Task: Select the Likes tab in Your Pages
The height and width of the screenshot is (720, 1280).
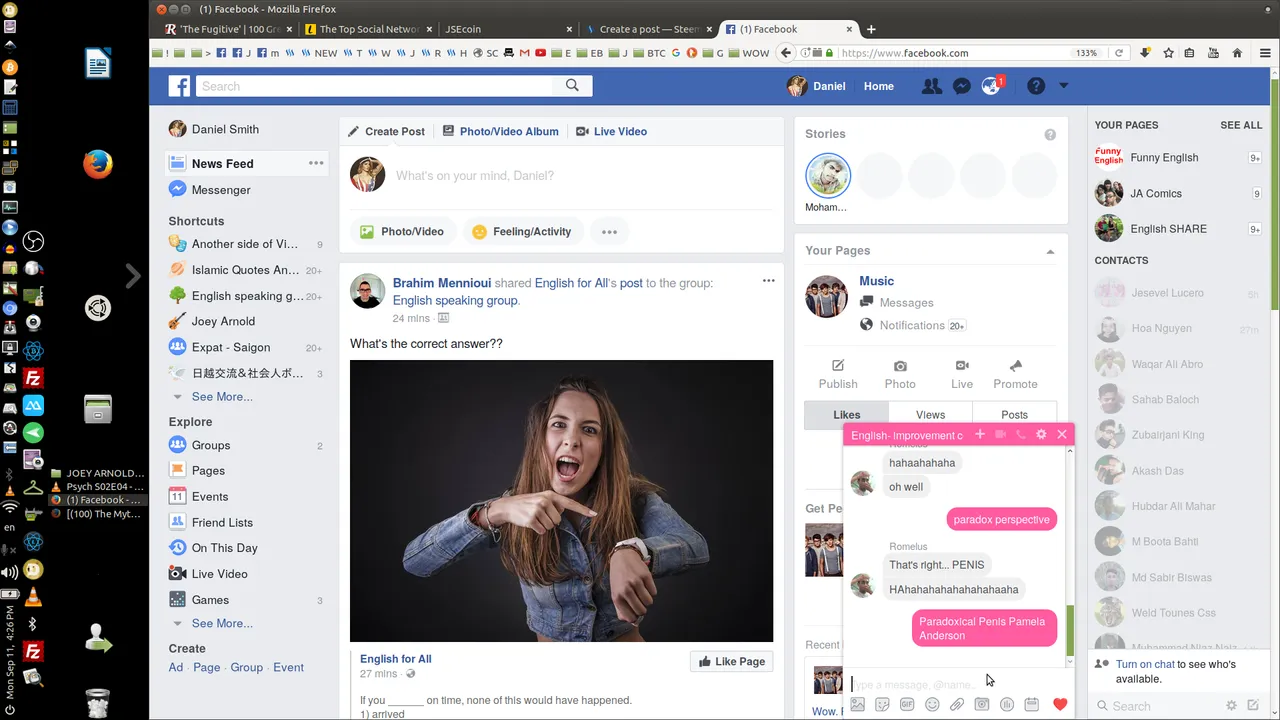Action: 847,414
